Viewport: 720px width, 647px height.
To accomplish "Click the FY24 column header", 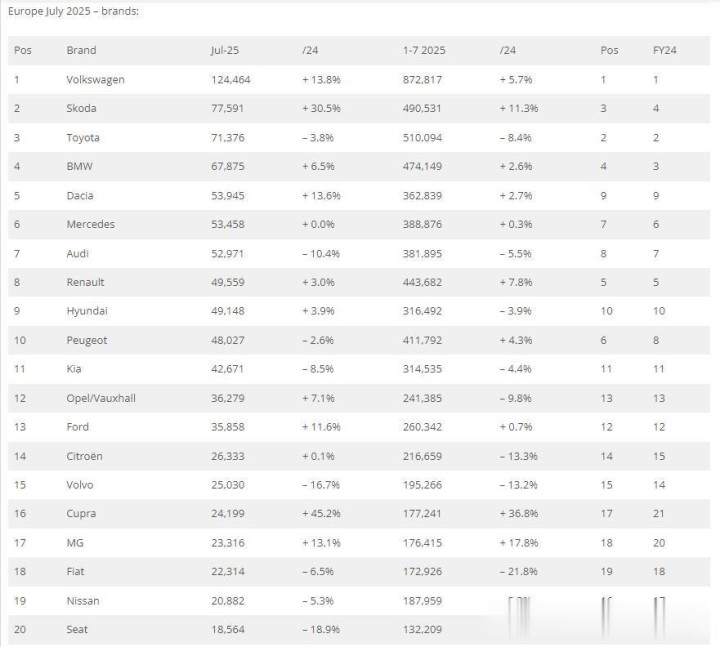I will (664, 50).
